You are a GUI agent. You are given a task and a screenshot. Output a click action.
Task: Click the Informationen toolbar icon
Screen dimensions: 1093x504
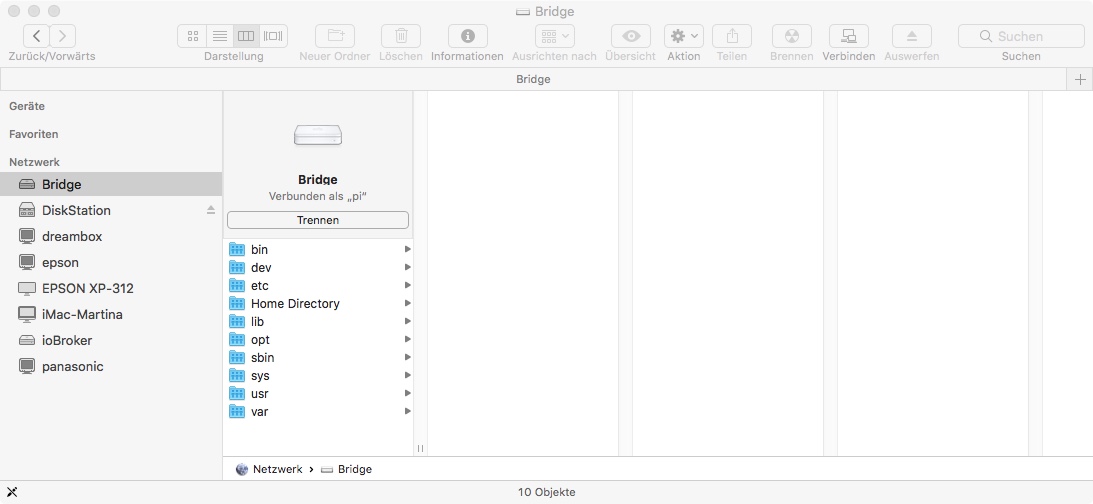coord(467,36)
